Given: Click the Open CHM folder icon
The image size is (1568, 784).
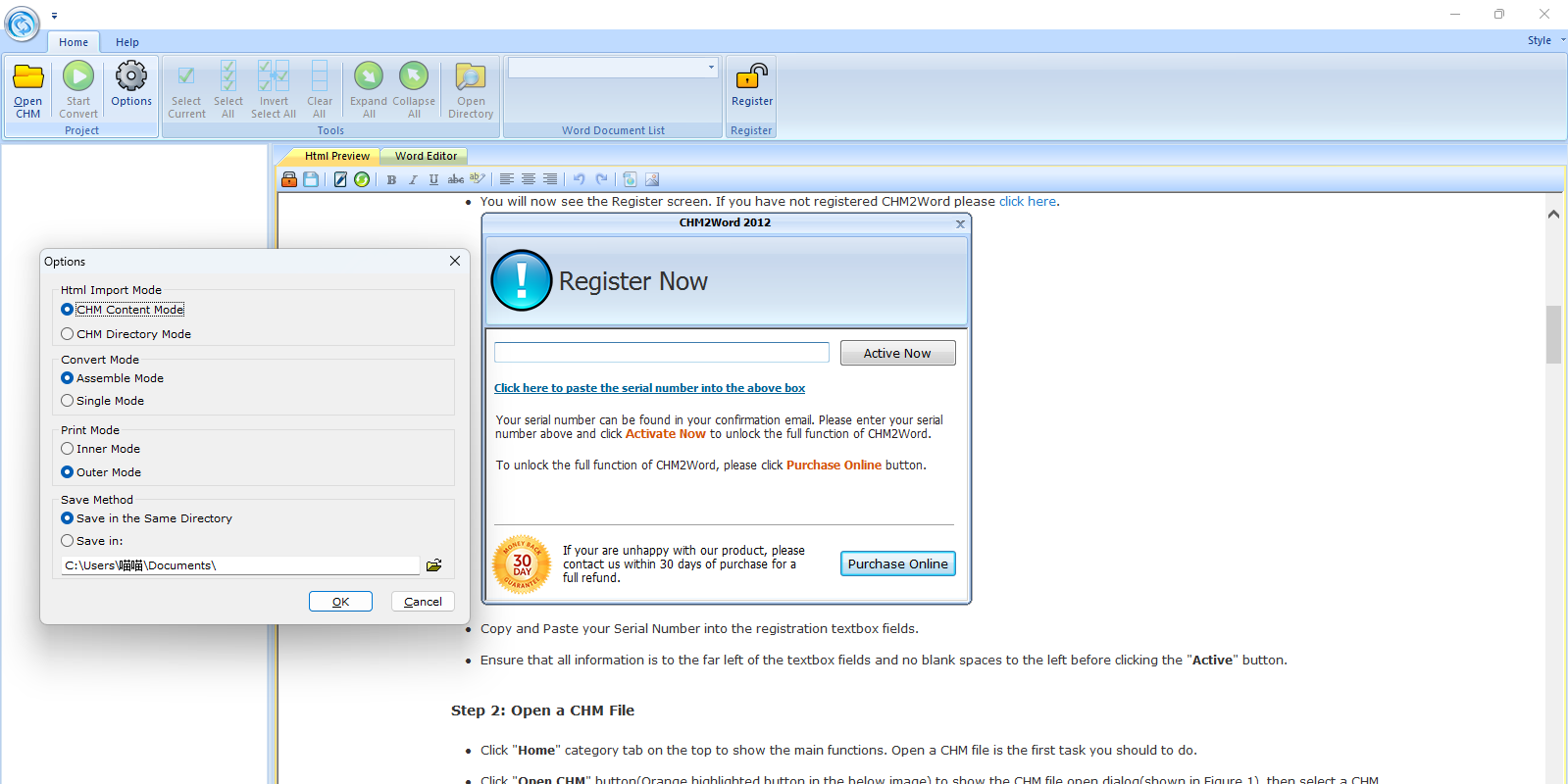Looking at the screenshot, I should coord(28,77).
